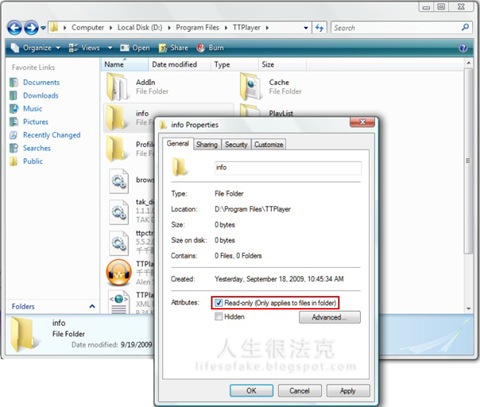
Task: Select the Cache folder icon
Action: (x=250, y=87)
